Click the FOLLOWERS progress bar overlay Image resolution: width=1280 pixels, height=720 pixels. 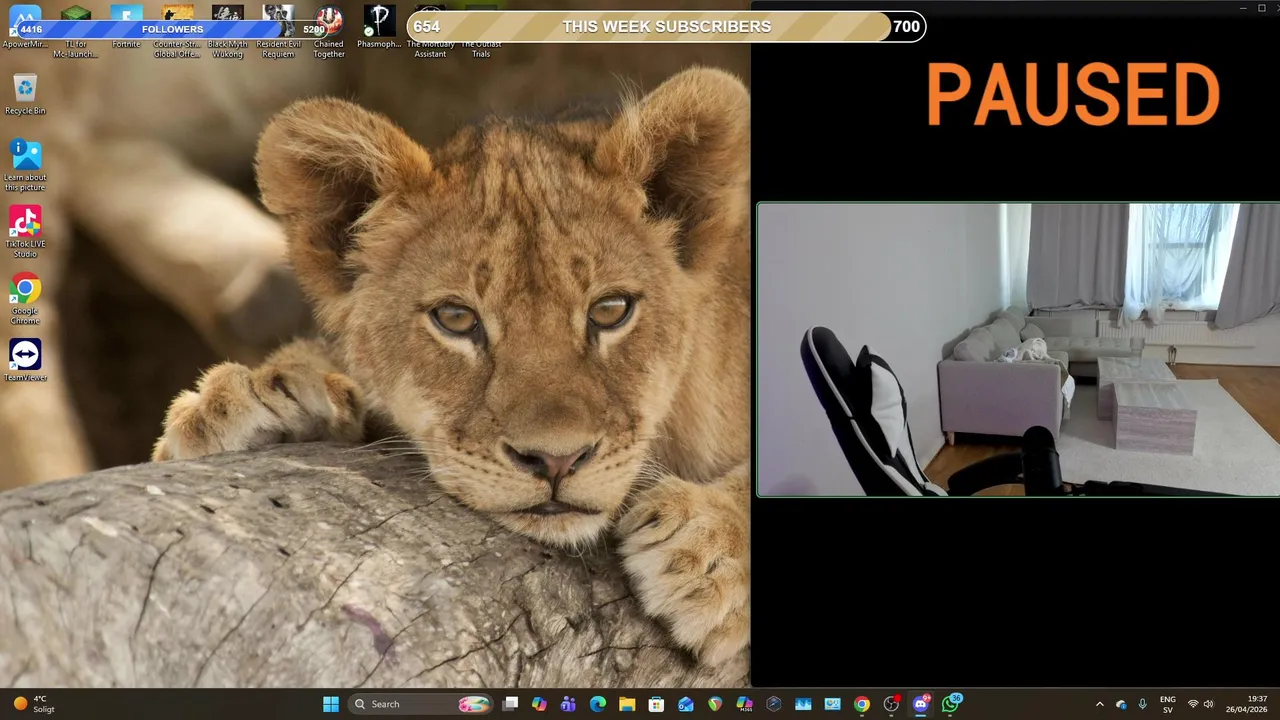tap(172, 29)
